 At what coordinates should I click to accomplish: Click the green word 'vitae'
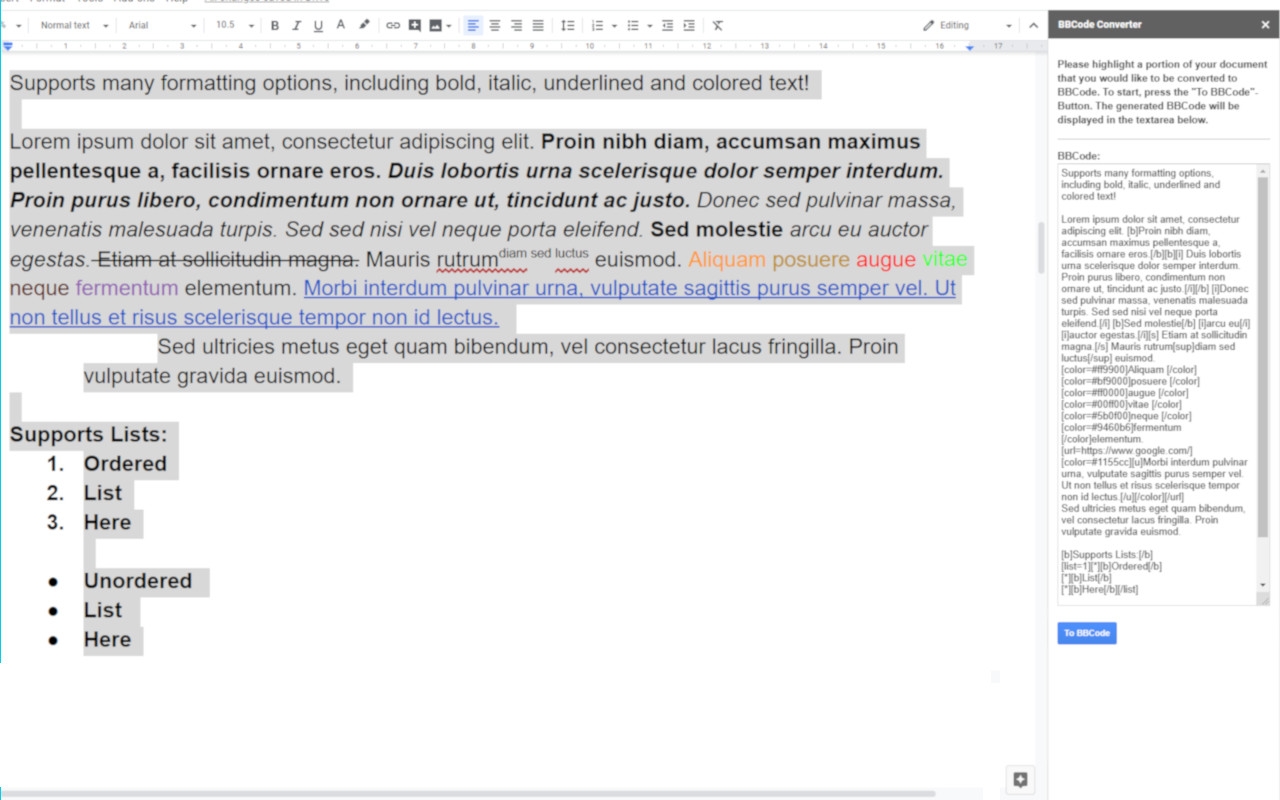coord(945,260)
